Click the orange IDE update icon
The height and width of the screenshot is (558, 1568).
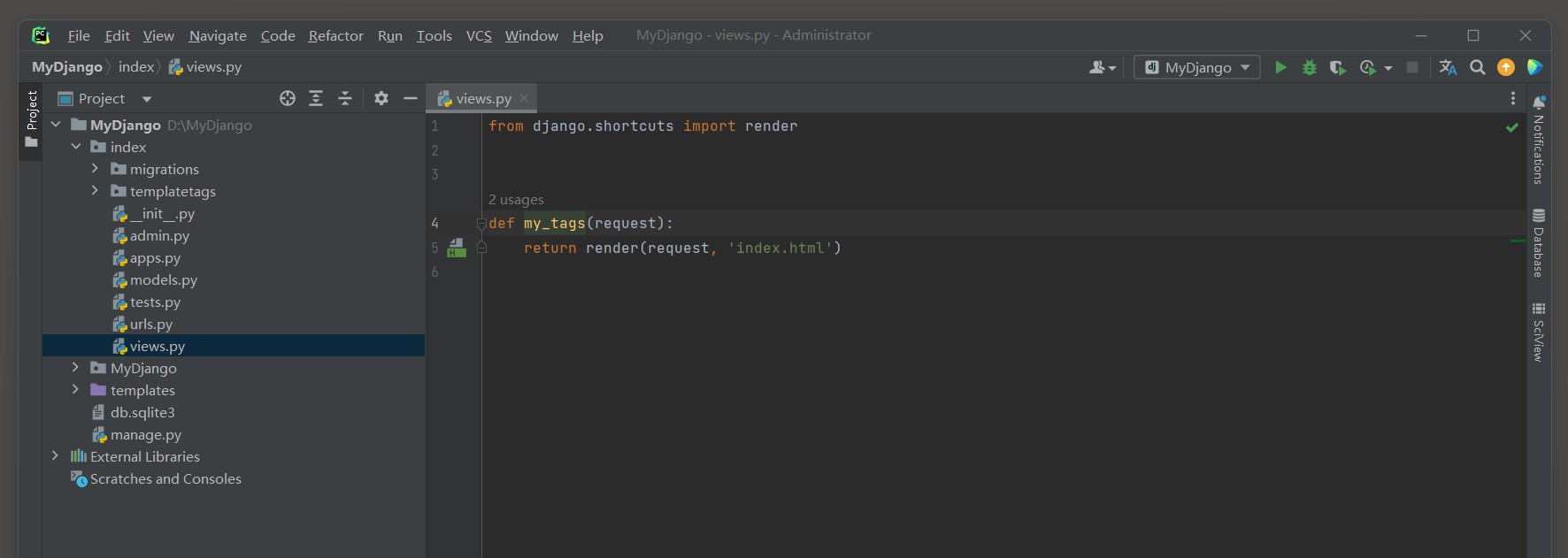[x=1506, y=67]
